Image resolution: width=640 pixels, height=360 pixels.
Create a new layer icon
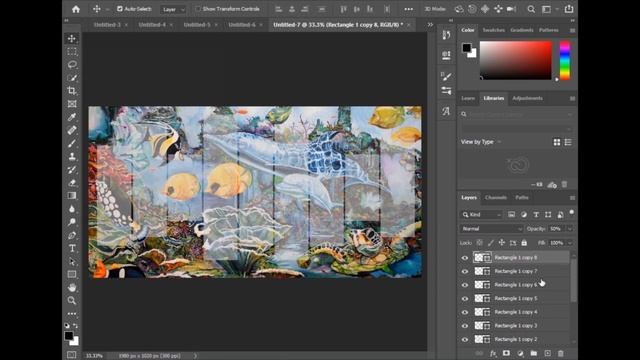pyautogui.click(x=547, y=353)
